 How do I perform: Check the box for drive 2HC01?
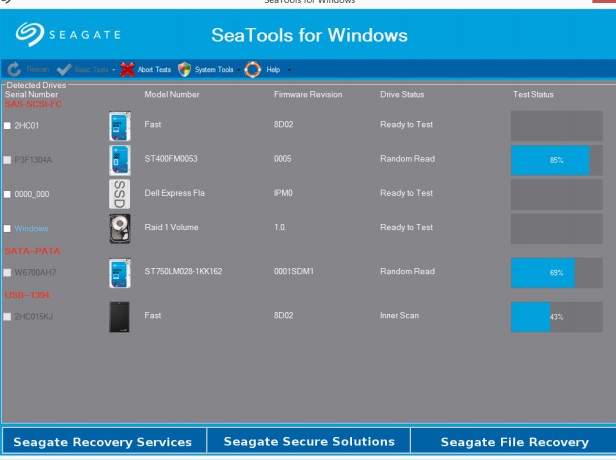point(8,126)
